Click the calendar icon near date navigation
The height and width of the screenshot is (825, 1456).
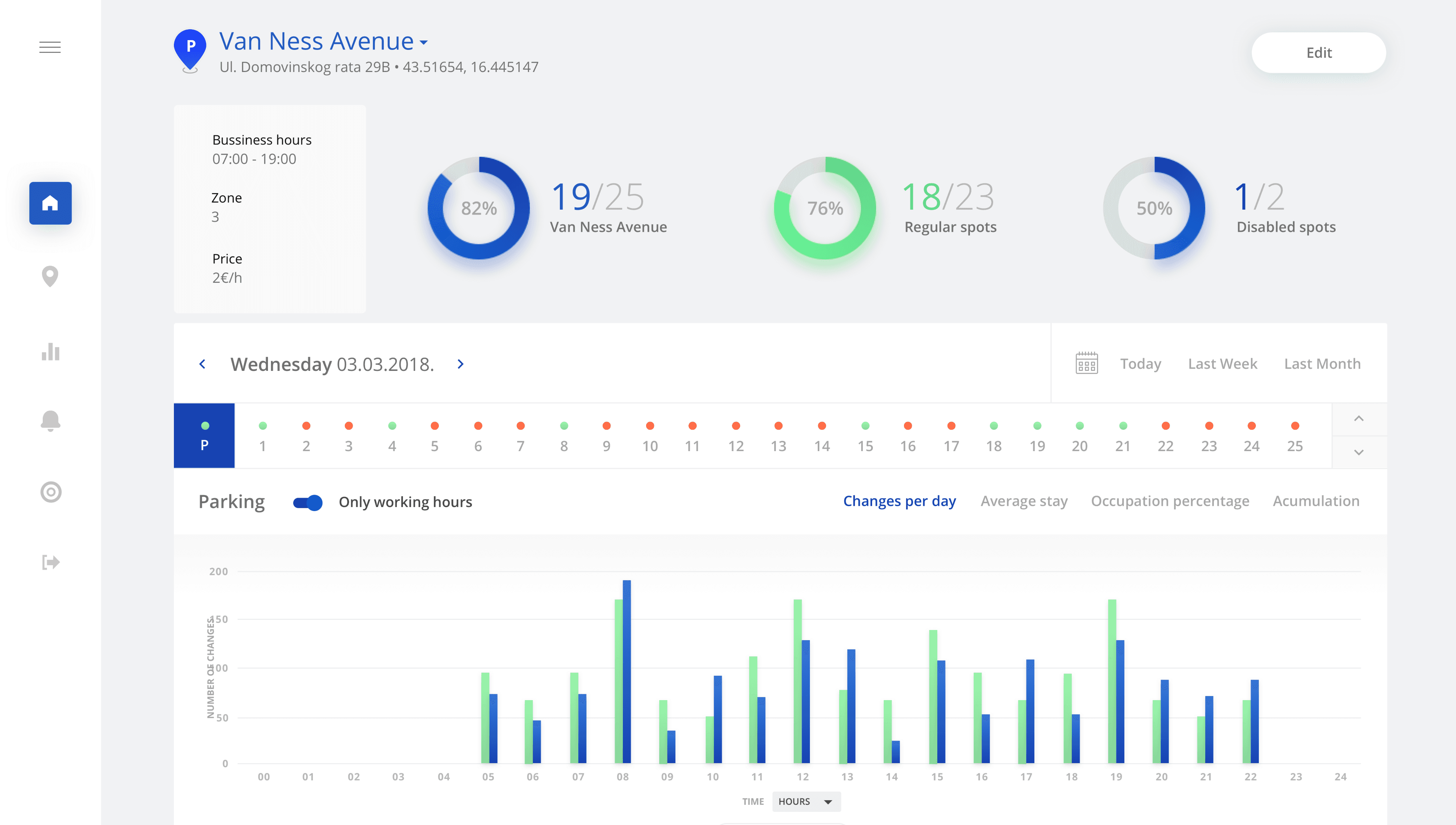[1087, 363]
